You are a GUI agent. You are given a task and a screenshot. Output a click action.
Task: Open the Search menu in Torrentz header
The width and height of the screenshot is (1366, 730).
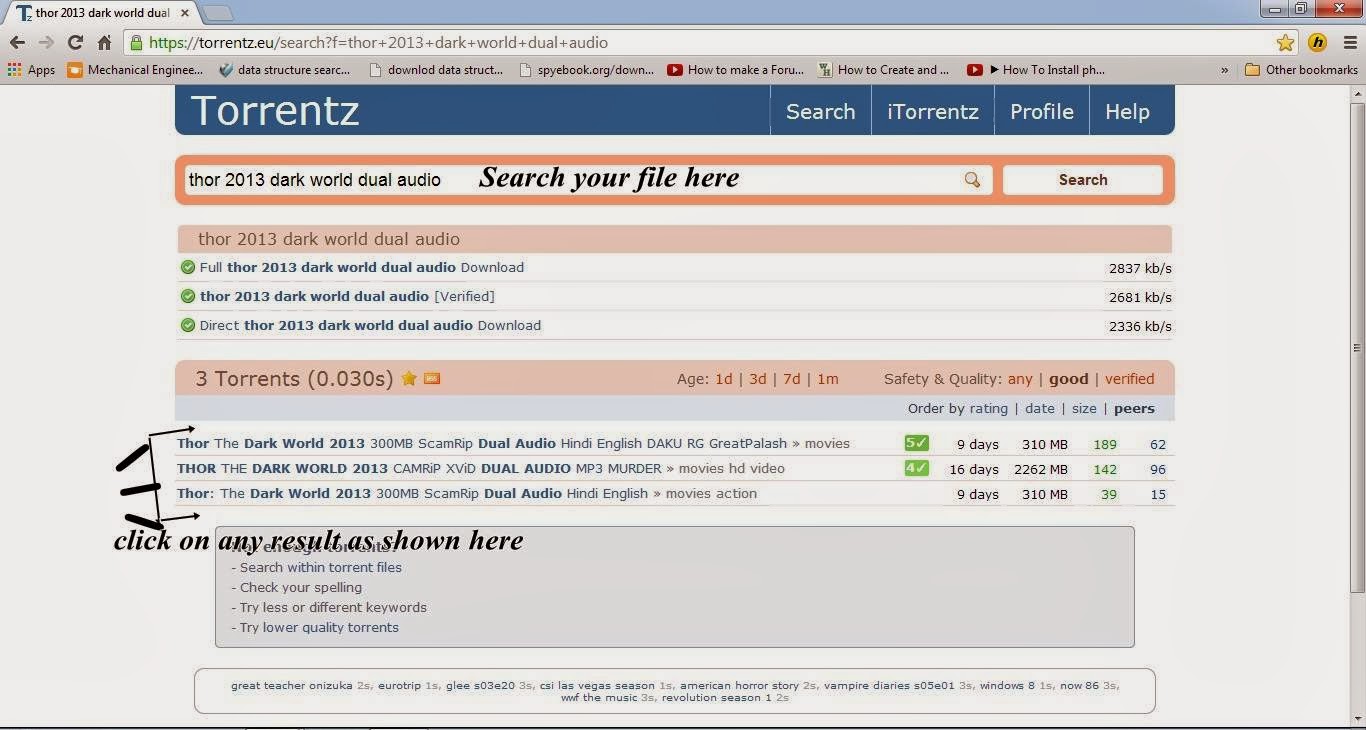(820, 111)
